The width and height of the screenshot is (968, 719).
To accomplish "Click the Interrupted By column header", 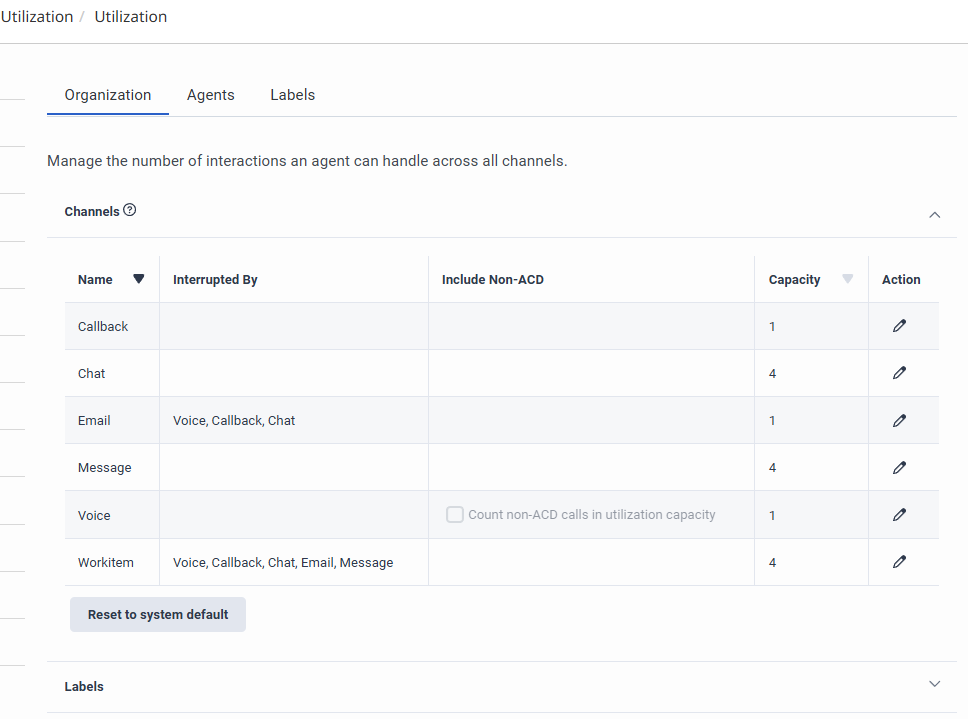I will click(215, 280).
